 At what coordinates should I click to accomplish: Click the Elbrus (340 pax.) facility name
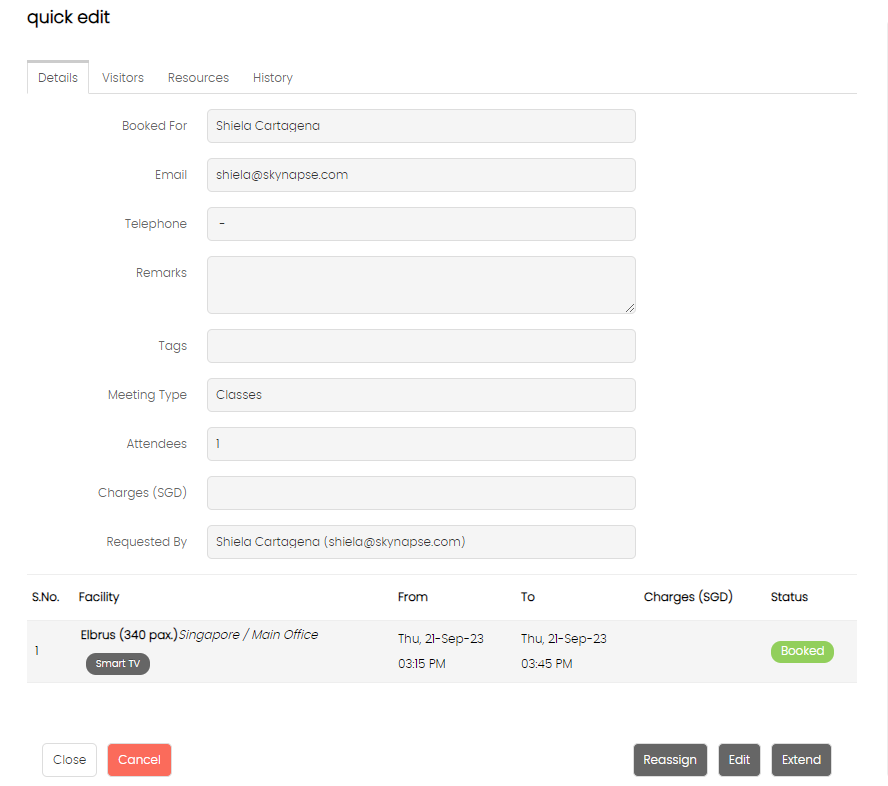coord(129,635)
